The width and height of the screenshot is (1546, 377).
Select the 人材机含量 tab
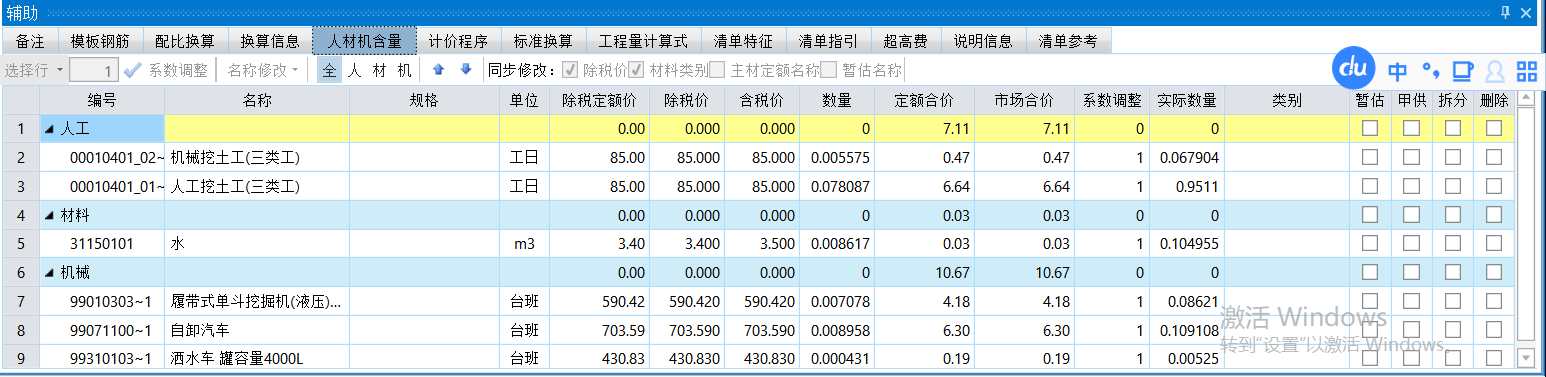[365, 41]
